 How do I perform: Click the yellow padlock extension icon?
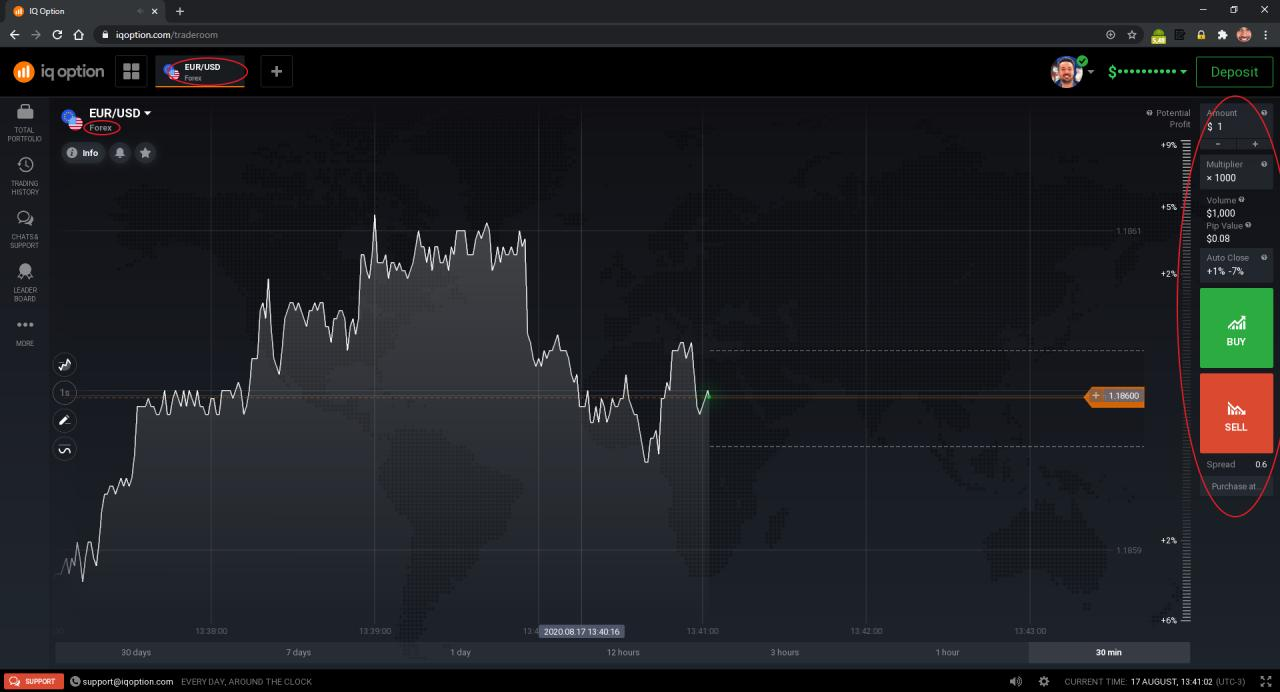(x=1201, y=34)
